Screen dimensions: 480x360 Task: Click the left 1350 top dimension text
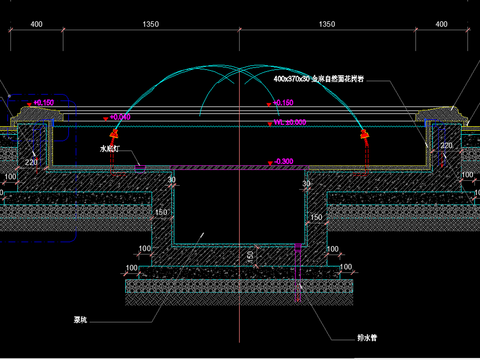click(151, 24)
